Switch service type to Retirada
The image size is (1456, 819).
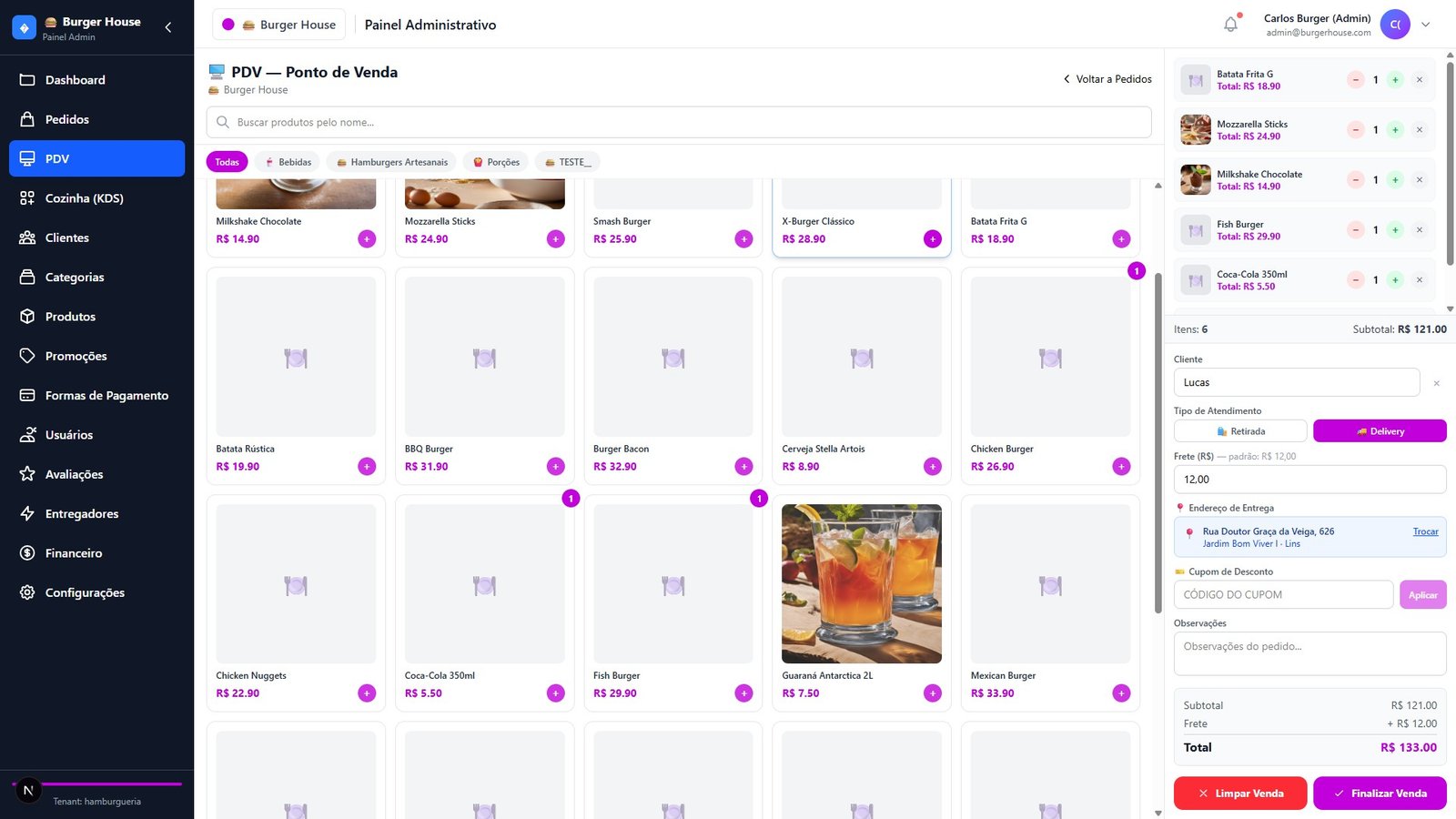(1240, 431)
